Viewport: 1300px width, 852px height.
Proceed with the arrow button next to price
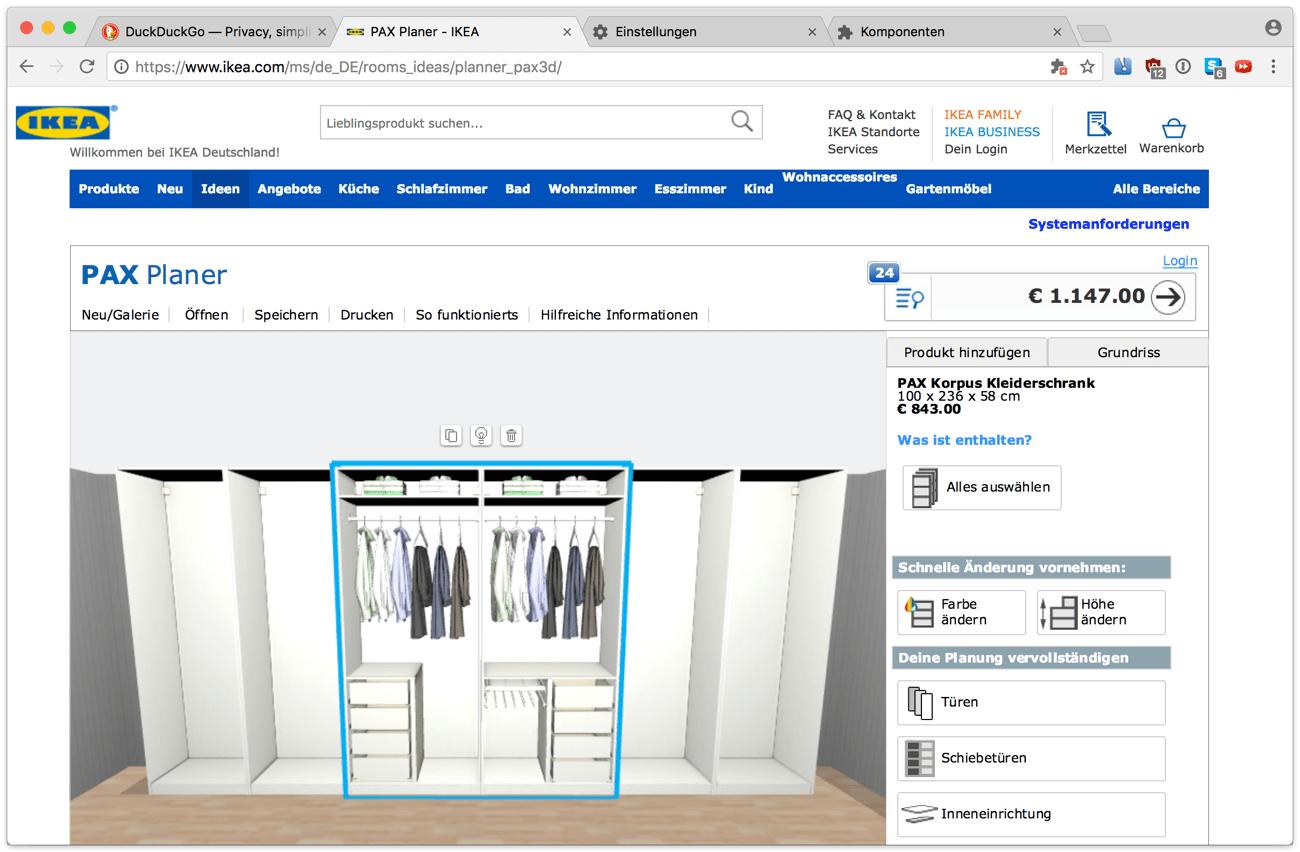pos(1167,297)
